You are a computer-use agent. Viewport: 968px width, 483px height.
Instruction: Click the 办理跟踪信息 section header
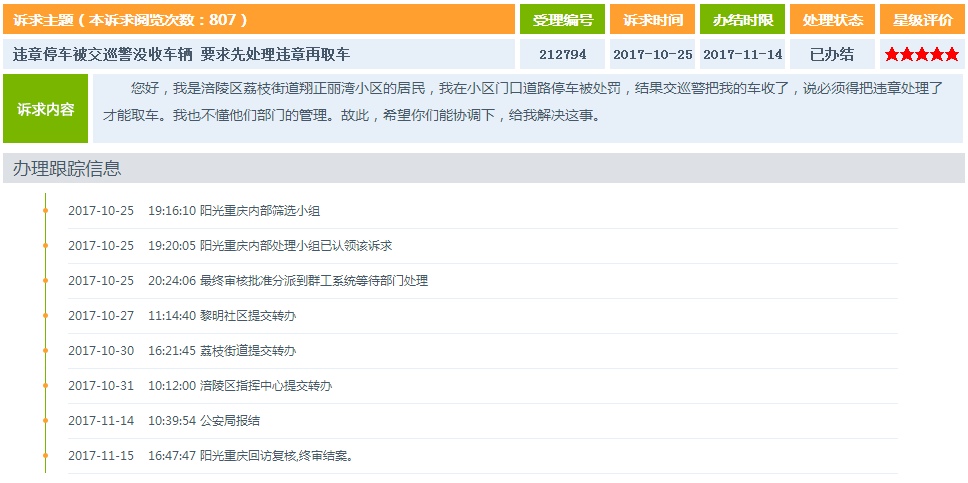[68, 169]
